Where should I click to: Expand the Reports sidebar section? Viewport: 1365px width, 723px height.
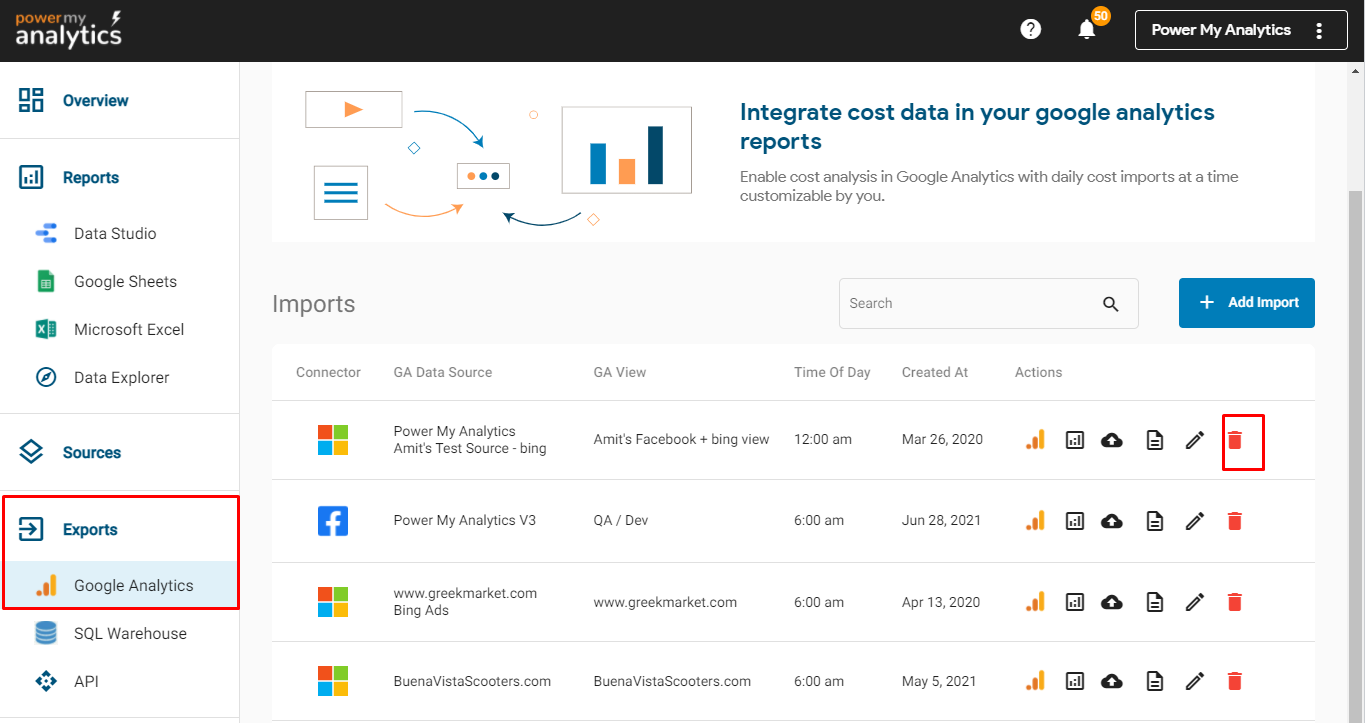[x=90, y=178]
